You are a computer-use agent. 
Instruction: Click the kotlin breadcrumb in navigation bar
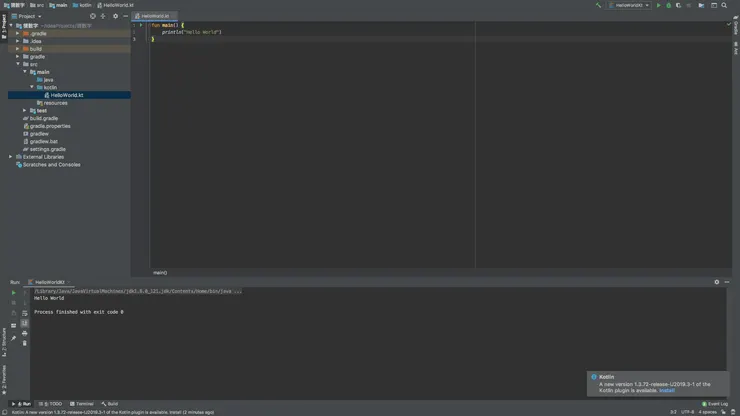click(82, 5)
